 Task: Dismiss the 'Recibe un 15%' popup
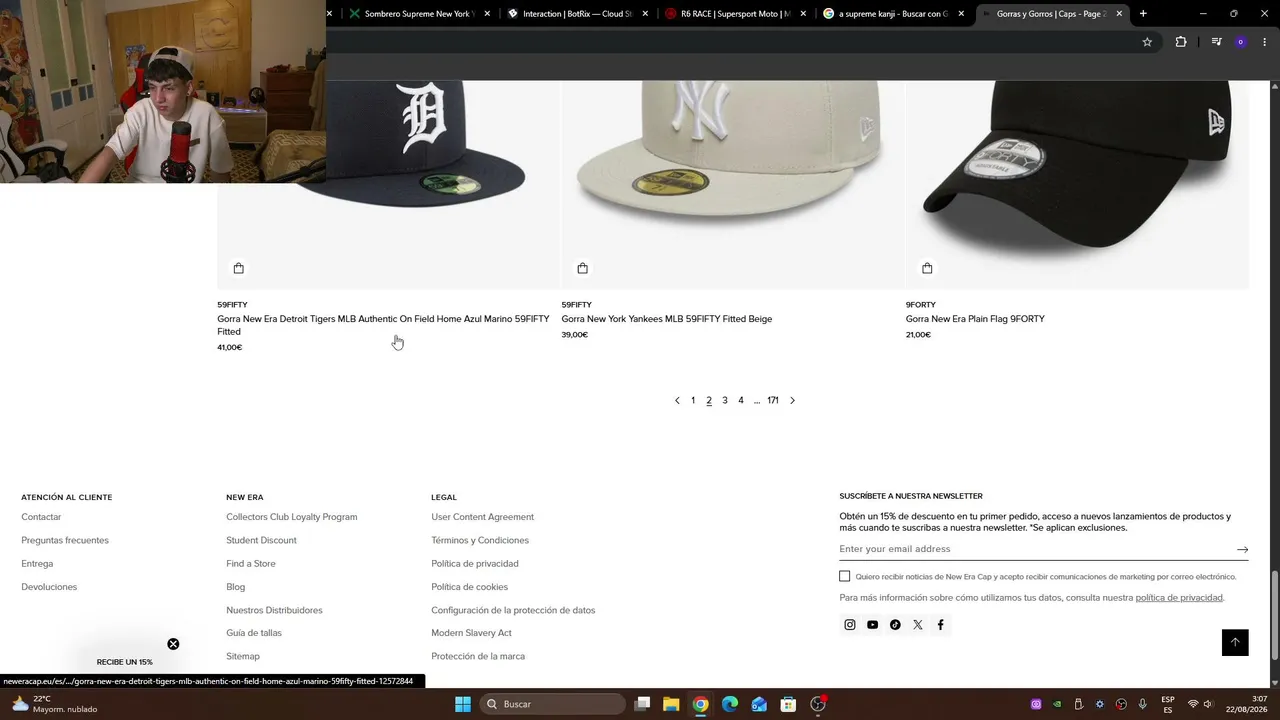pos(173,644)
